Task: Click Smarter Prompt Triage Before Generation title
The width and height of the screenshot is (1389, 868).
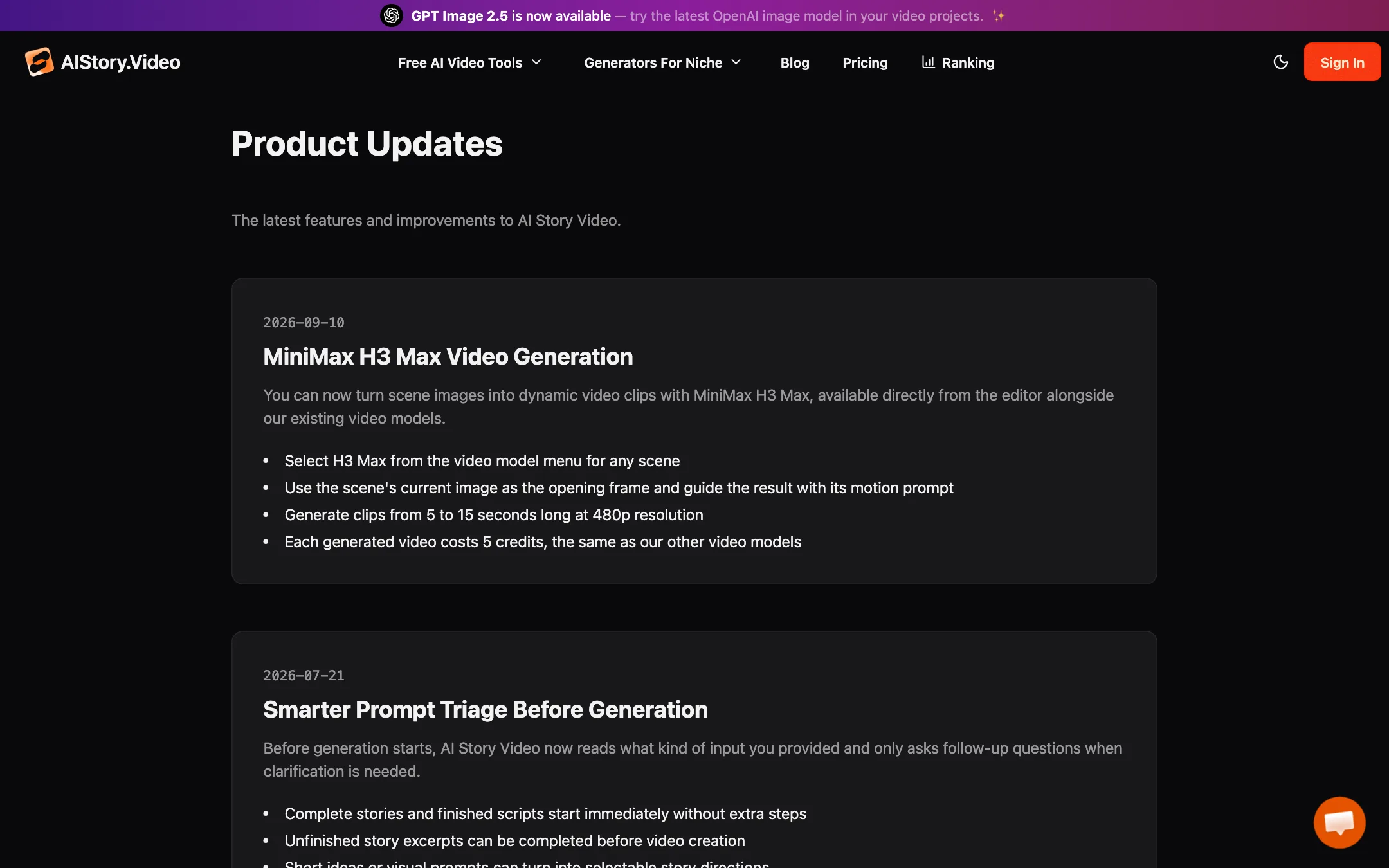Action: [x=486, y=710]
